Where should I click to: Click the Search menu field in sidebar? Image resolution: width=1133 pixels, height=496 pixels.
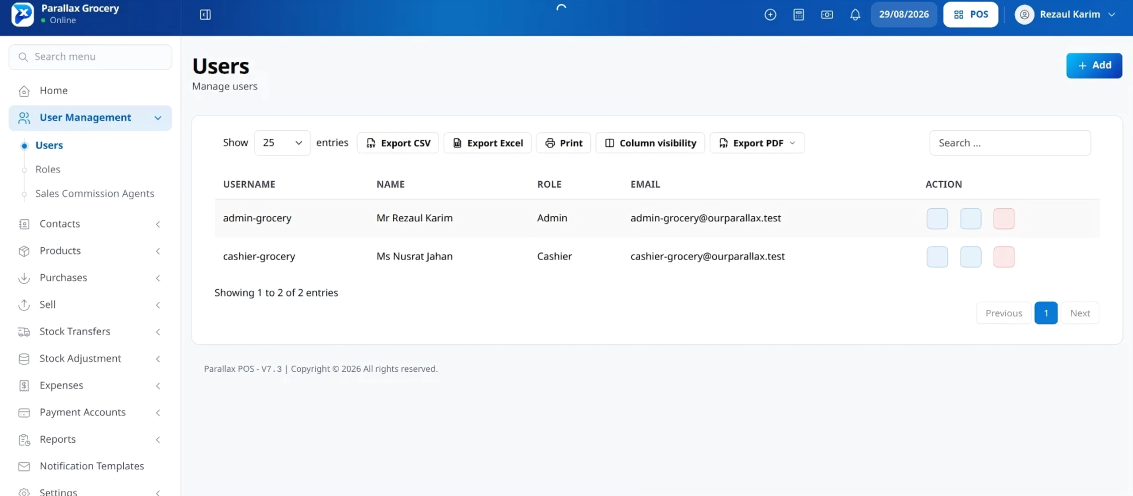click(90, 57)
